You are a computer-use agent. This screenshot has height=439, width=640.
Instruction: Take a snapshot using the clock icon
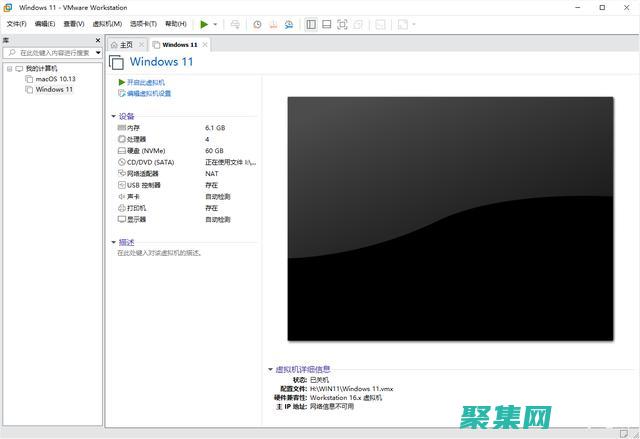[x=257, y=24]
